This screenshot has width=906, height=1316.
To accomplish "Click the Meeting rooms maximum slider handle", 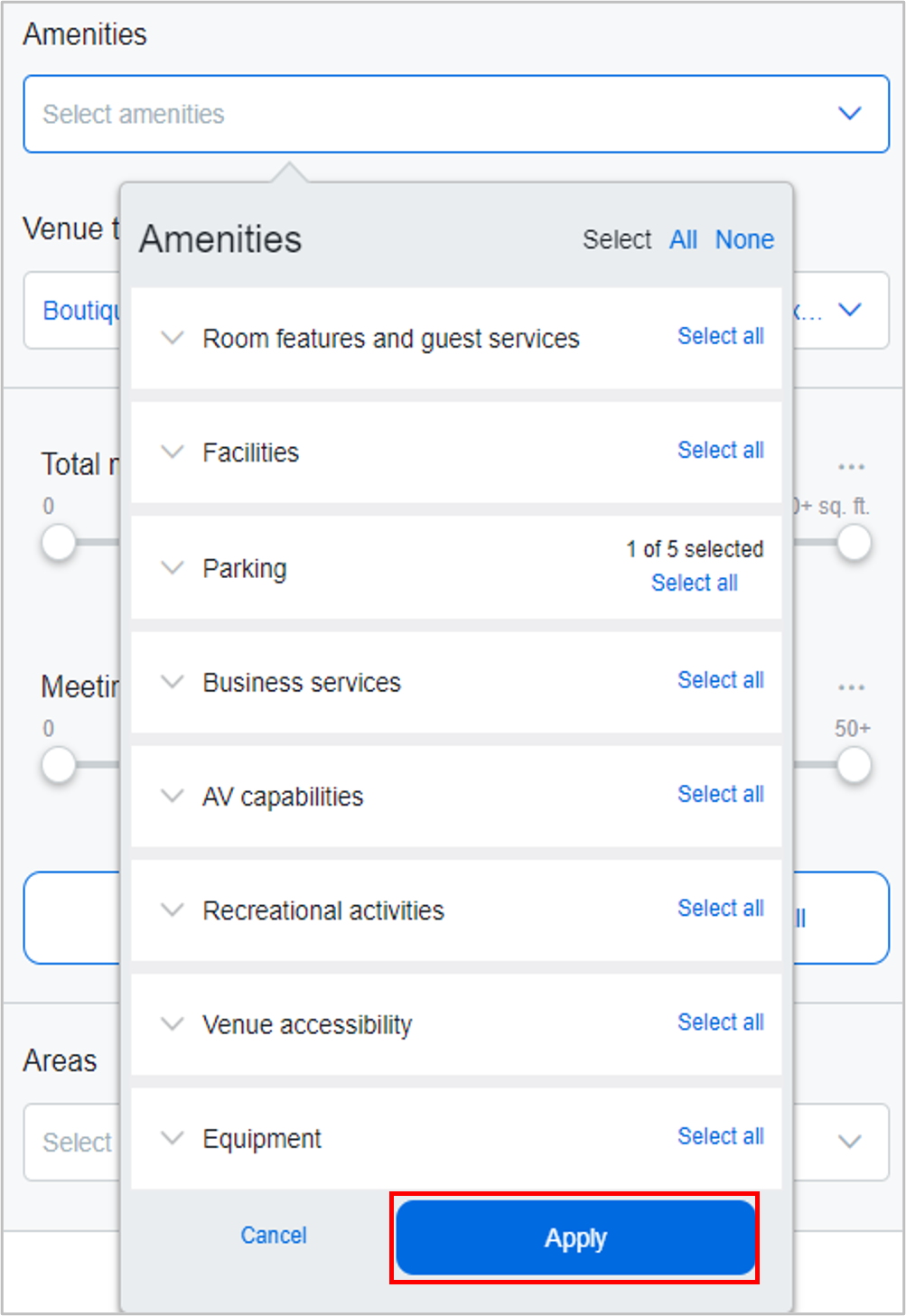I will pos(853,765).
